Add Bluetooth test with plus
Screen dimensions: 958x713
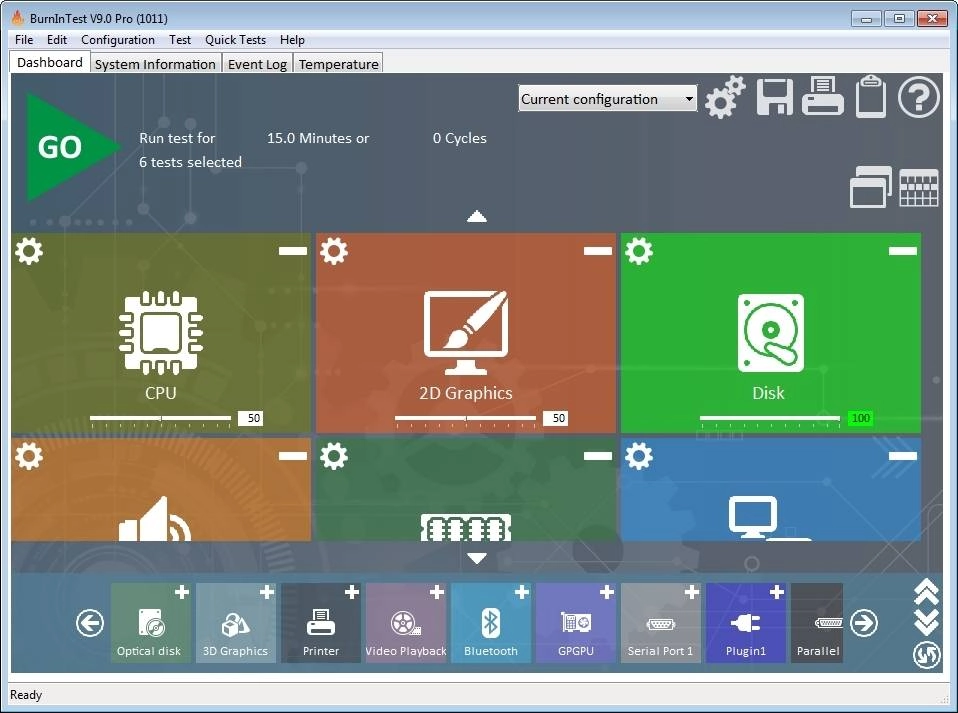[522, 592]
